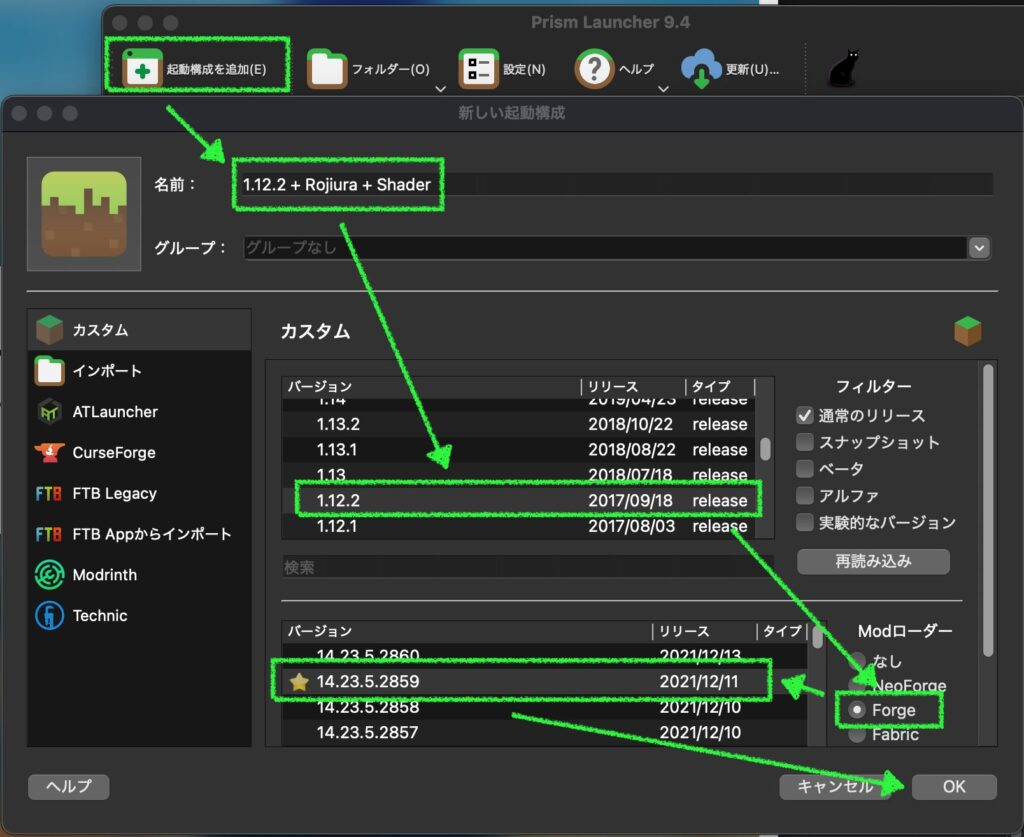Click the star icon on 14.23.5.2859 row
1024x837 pixels.
pos(299,682)
